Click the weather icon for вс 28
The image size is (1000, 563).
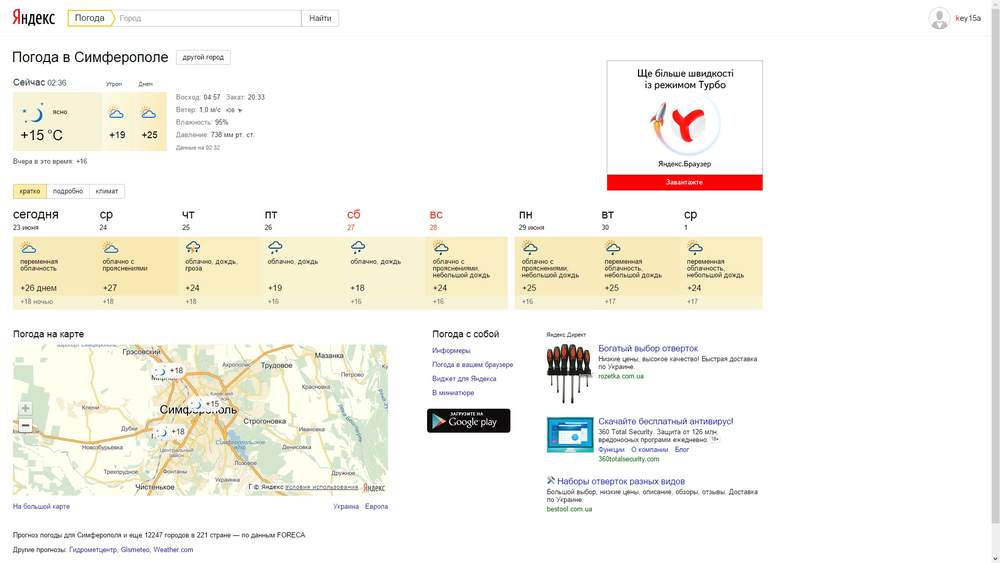tap(441, 247)
